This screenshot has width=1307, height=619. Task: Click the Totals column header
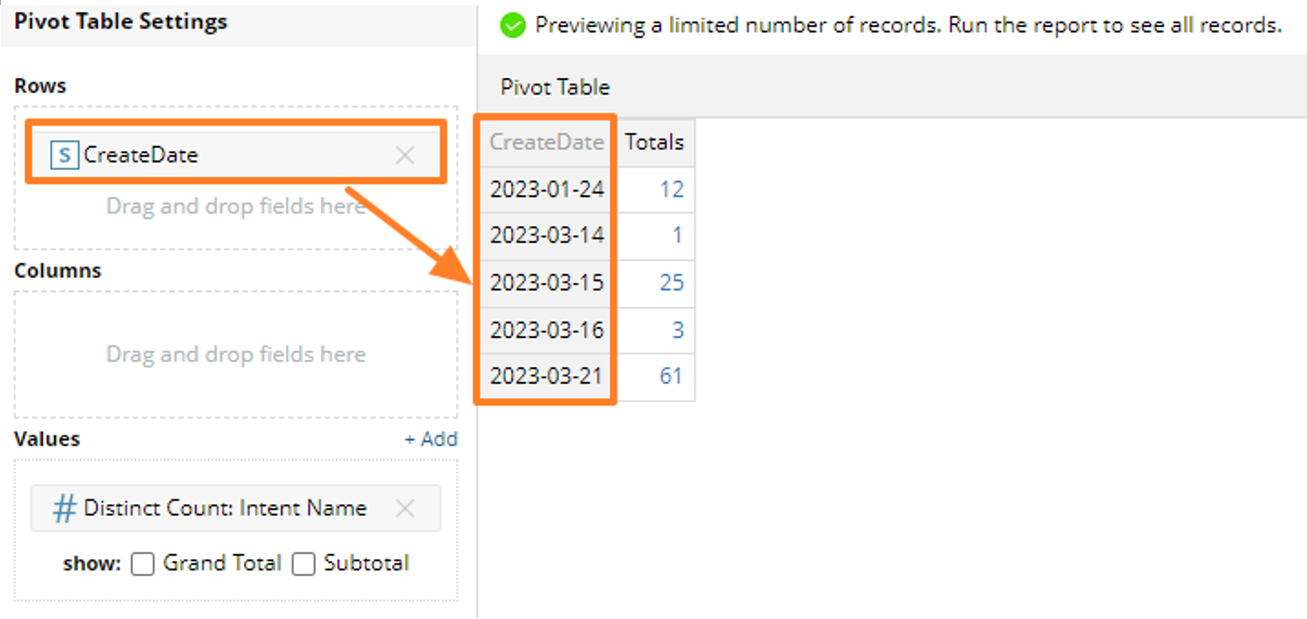pyautogui.click(x=654, y=142)
